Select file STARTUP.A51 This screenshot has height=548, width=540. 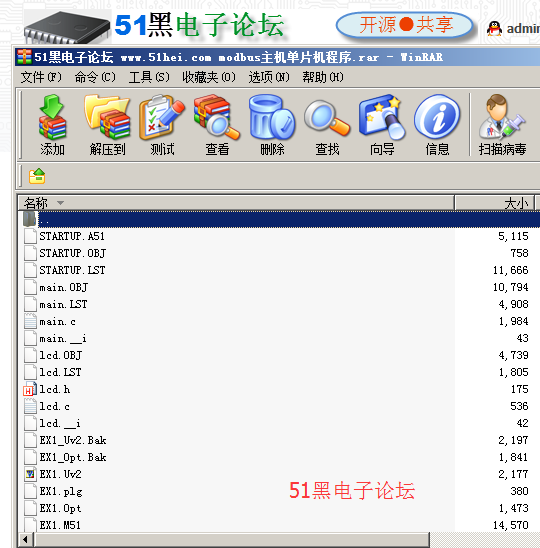coord(72,236)
